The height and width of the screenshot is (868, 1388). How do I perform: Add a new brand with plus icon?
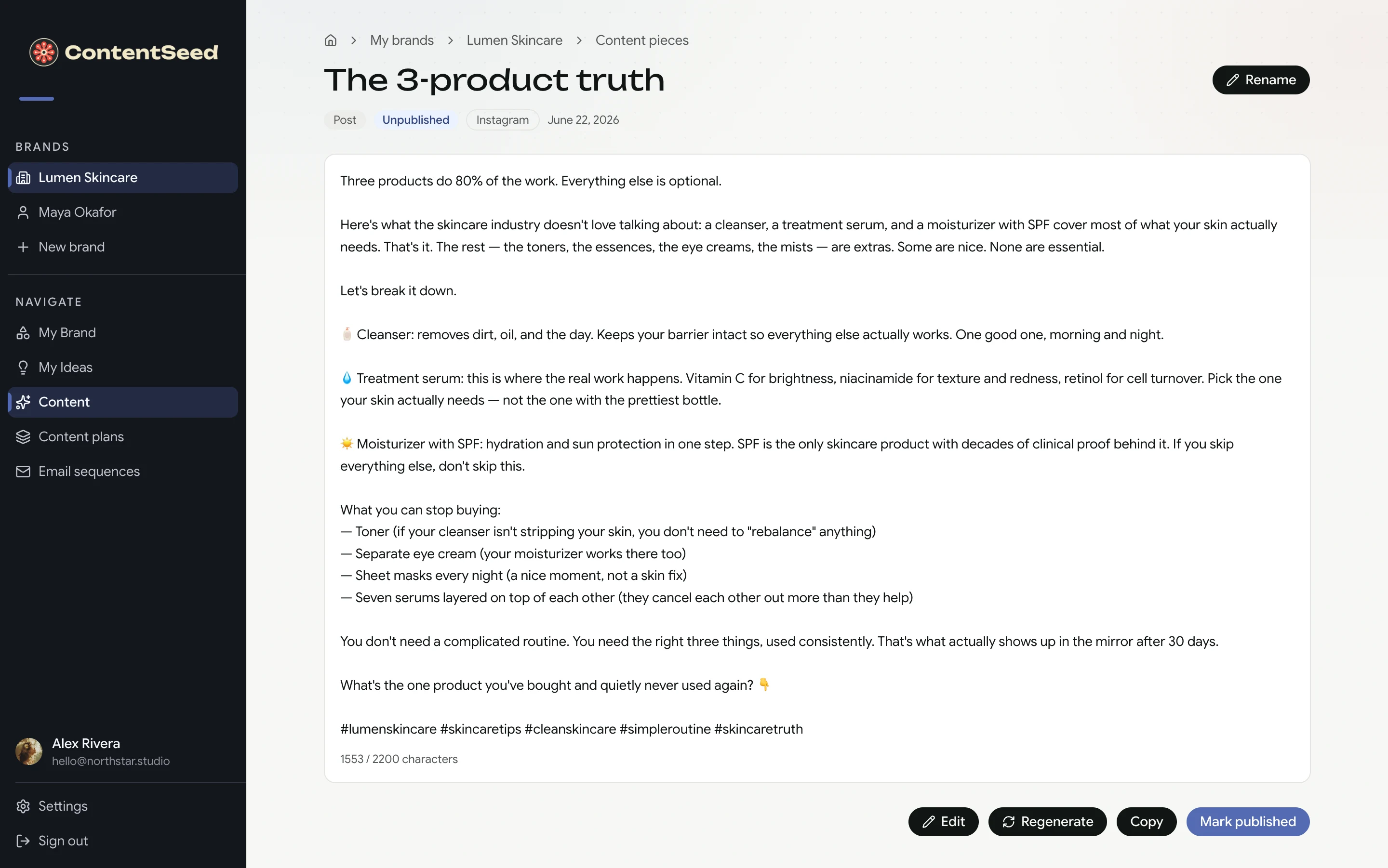click(123, 247)
